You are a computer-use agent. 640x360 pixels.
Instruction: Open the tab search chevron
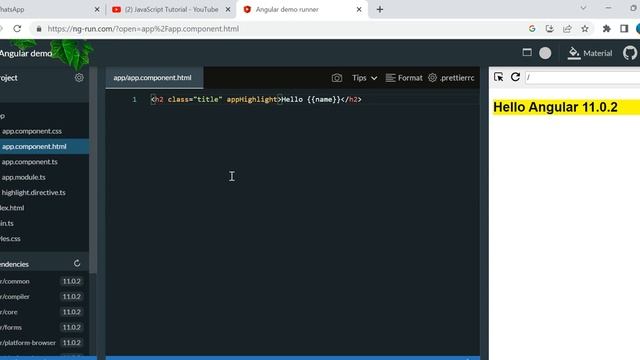(x=583, y=8)
